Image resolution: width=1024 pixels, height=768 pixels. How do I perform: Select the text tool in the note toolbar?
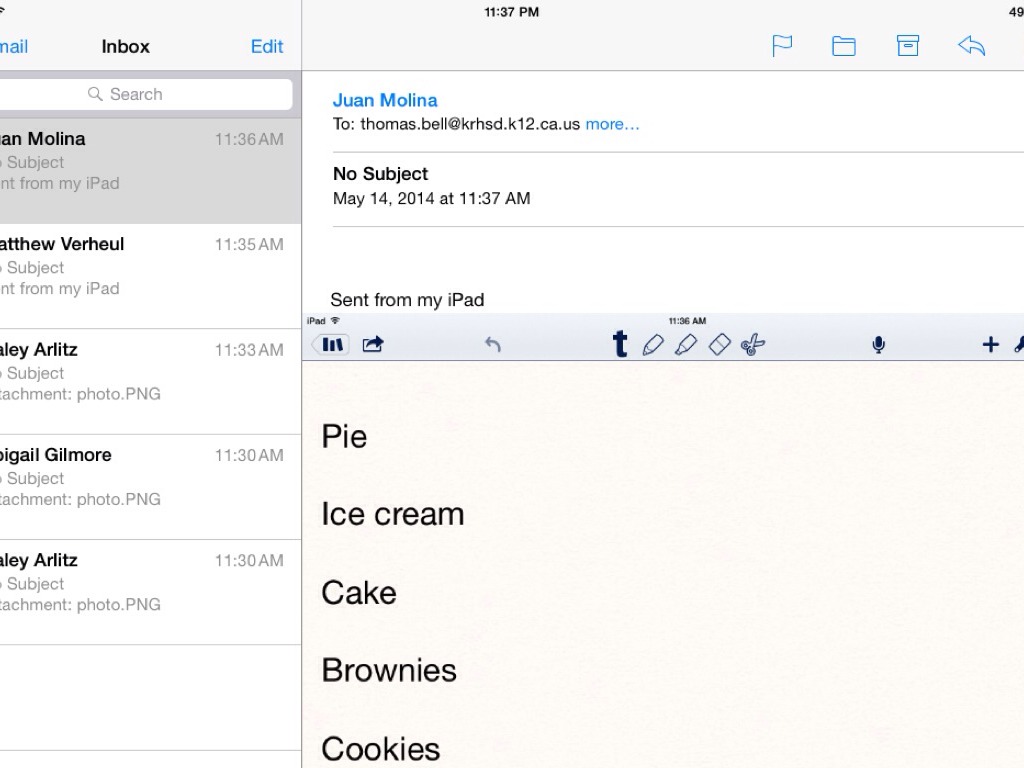click(620, 345)
